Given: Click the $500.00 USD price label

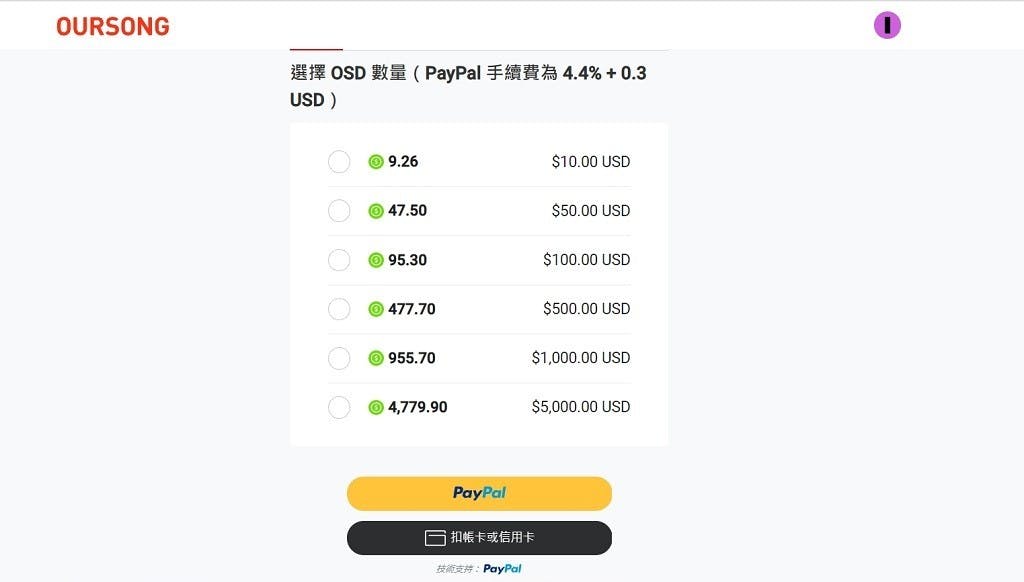Looking at the screenshot, I should click(586, 309).
